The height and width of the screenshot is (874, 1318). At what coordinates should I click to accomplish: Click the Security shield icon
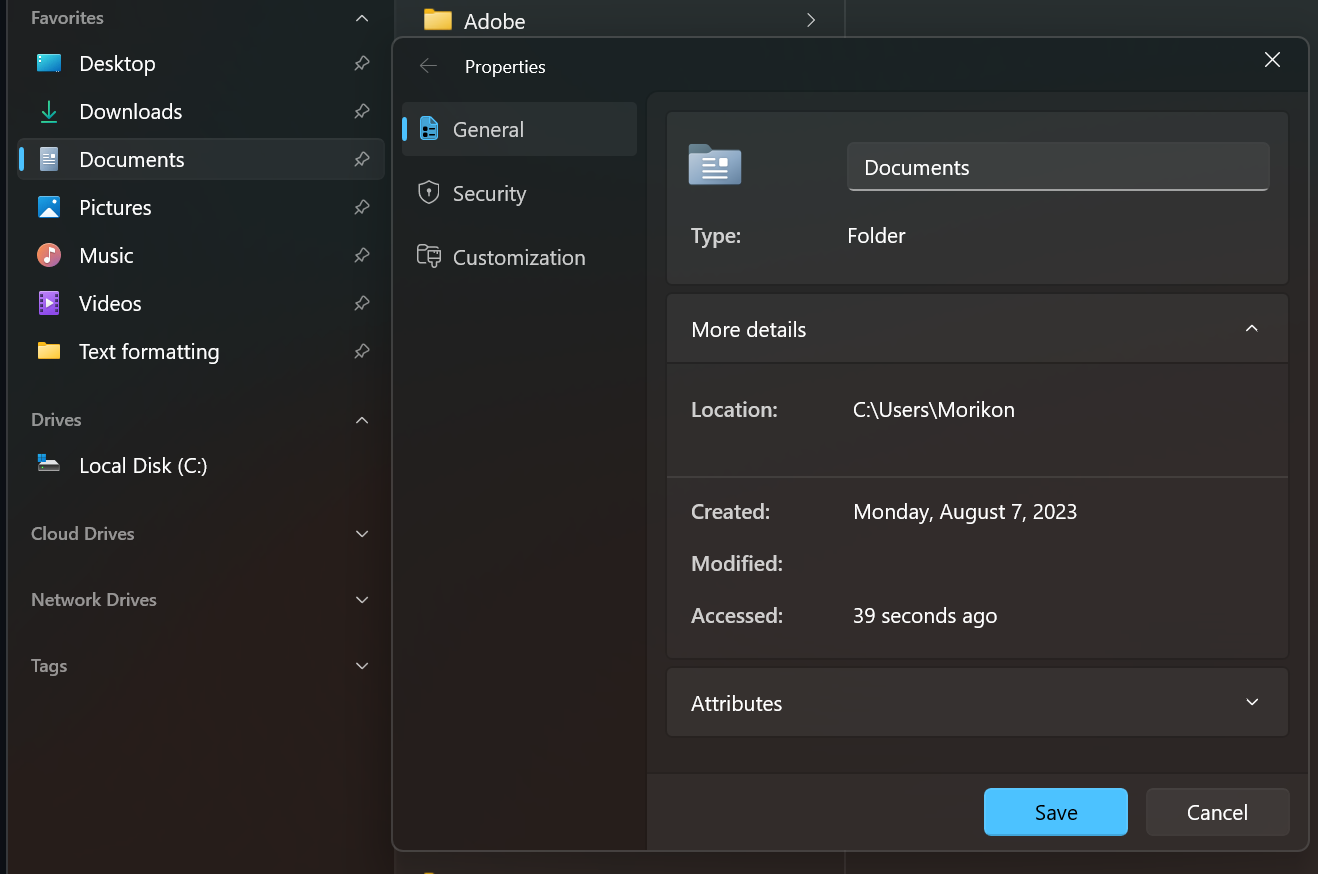(428, 193)
